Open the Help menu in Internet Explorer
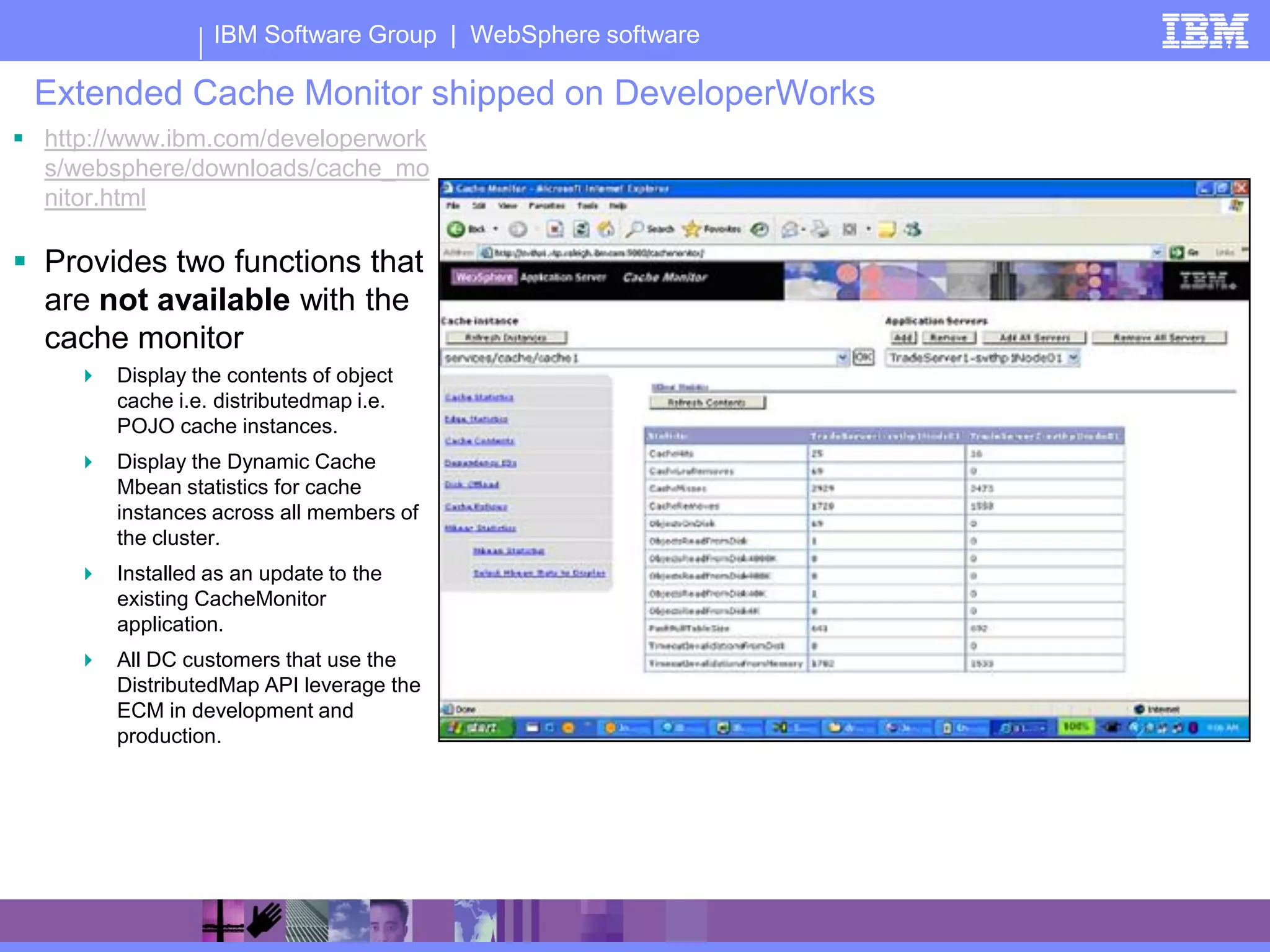 pyautogui.click(x=618, y=205)
